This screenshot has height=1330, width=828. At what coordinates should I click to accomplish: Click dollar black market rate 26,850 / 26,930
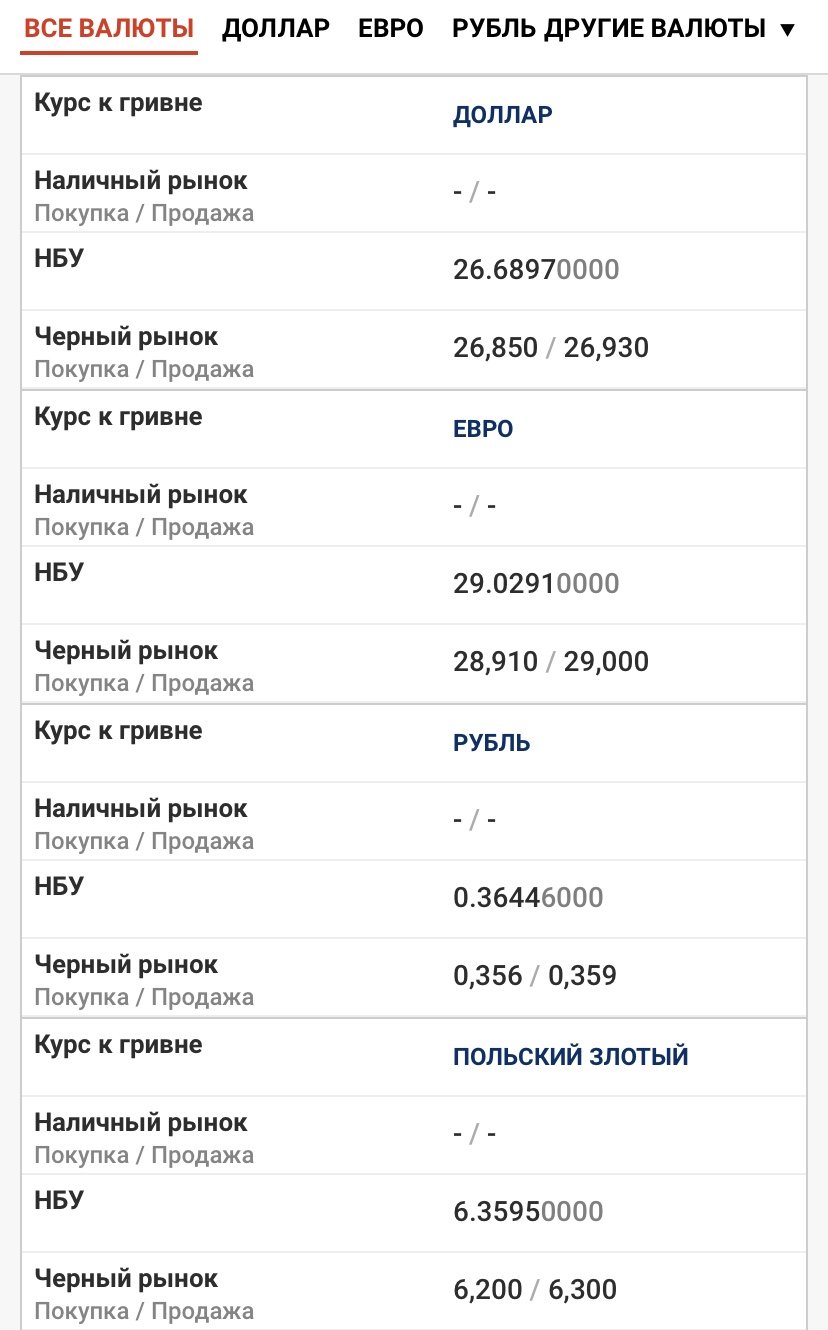coord(551,348)
